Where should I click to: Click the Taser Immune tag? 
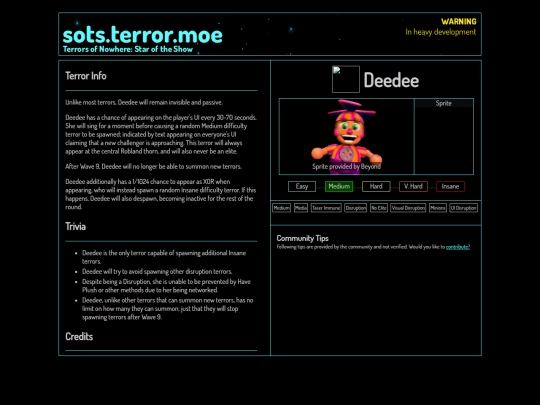[326, 208]
